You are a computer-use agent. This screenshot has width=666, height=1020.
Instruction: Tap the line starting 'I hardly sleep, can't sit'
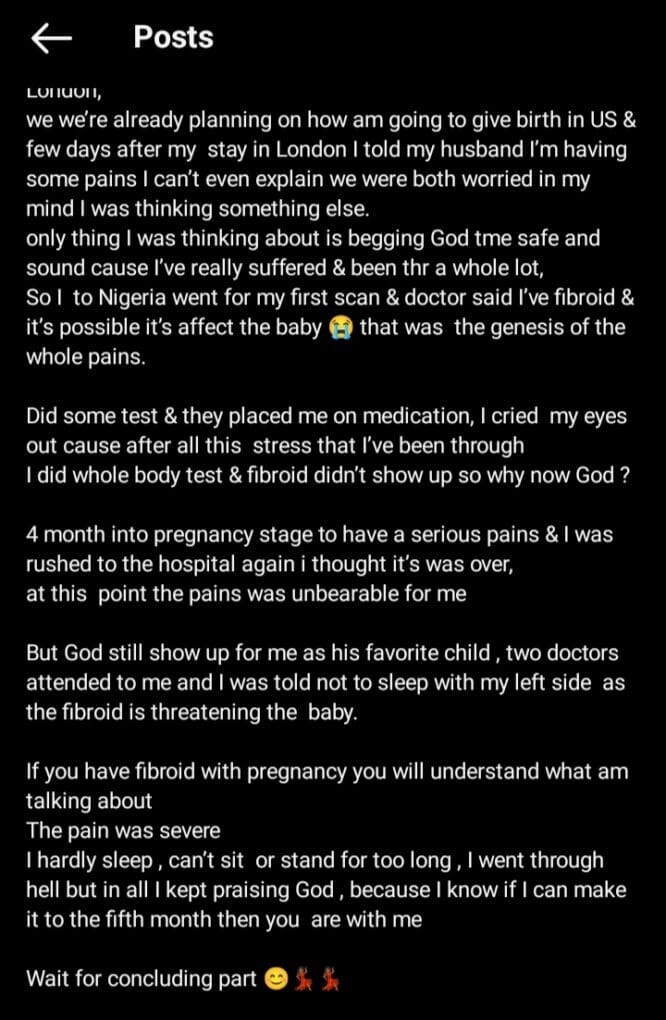tap(315, 861)
